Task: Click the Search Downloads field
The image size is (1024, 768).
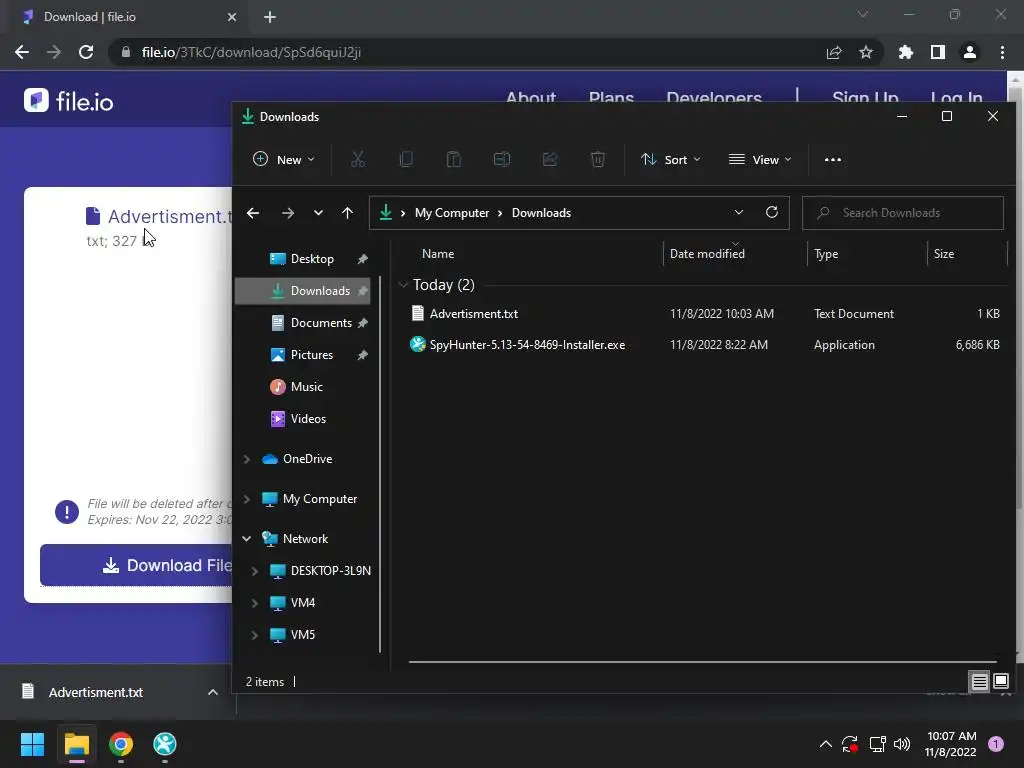Action: (903, 213)
